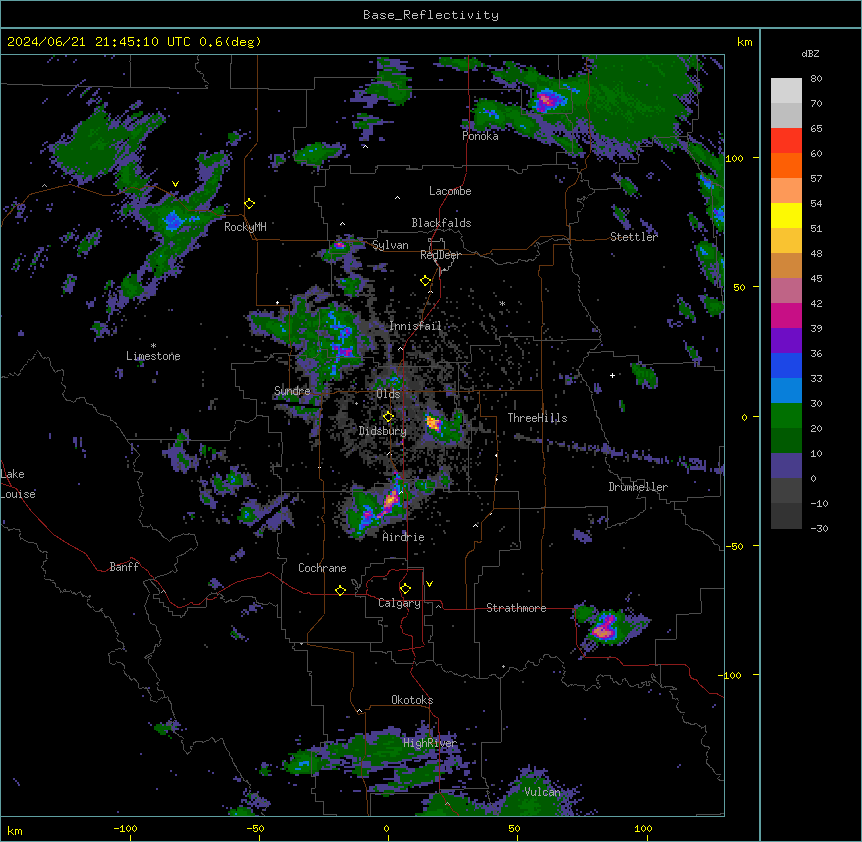Viewport: 862px width, 842px height.
Task: Select the yellow diamond marker above Calgary label
Action: coord(405,589)
